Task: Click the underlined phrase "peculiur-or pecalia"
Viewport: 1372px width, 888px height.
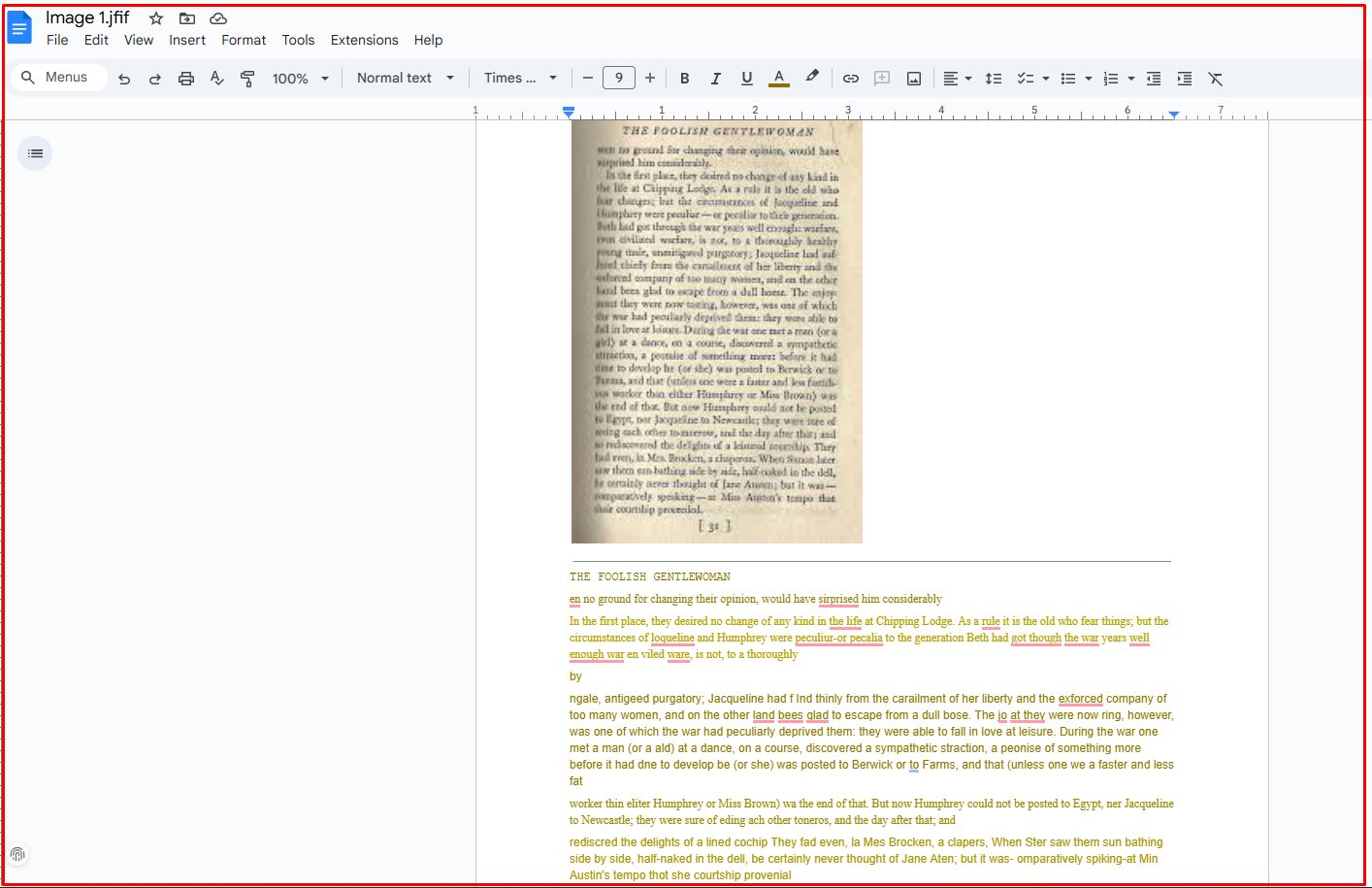Action: click(838, 638)
